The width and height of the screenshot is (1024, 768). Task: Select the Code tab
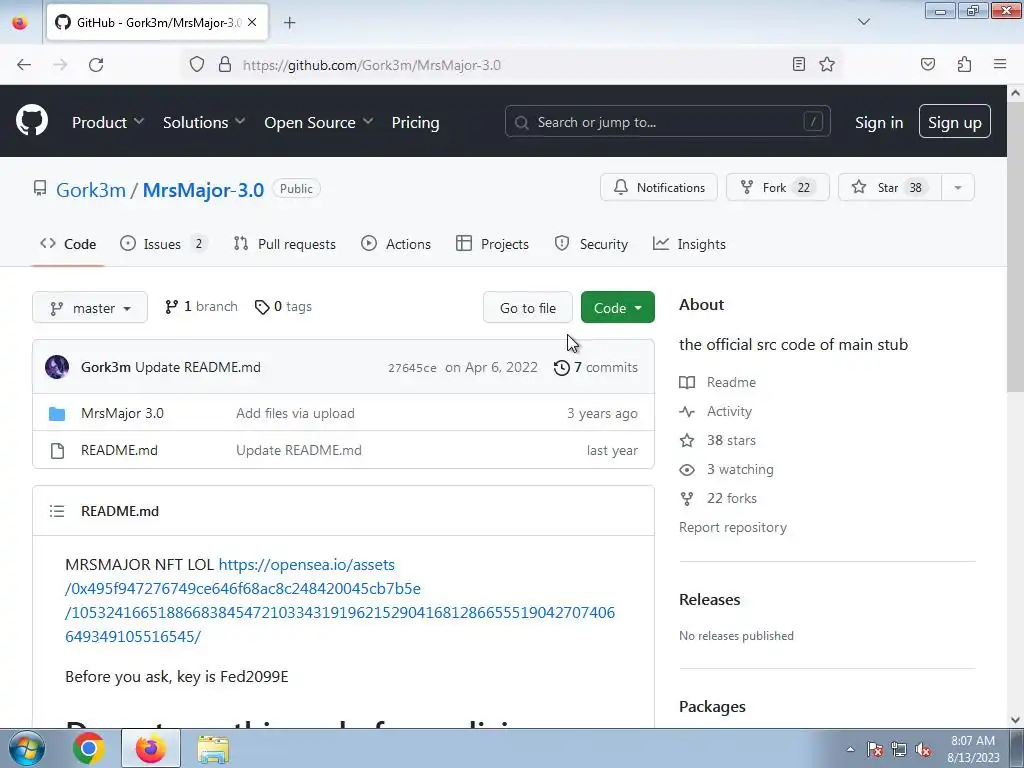pos(68,244)
